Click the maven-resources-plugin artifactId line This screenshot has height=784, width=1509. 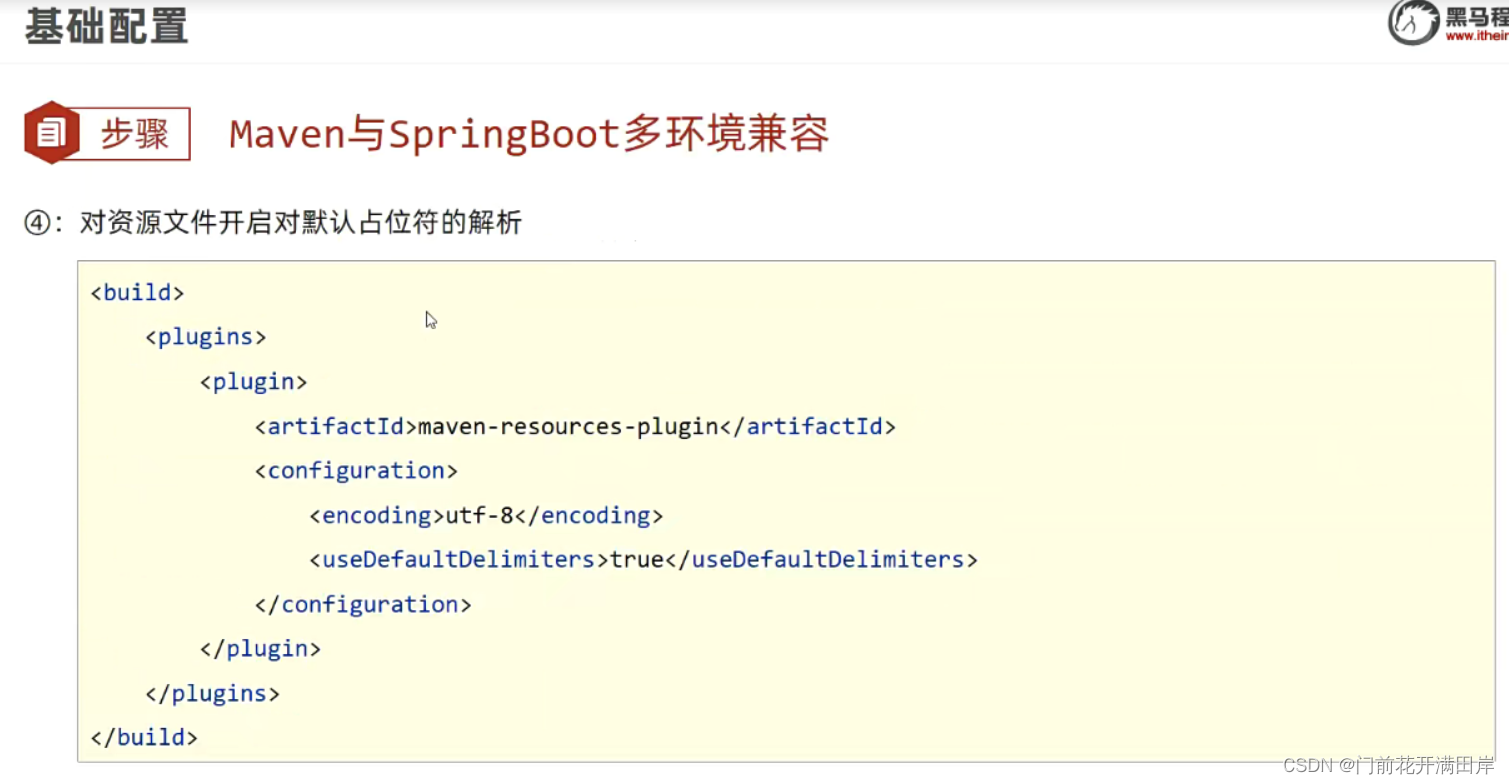pos(575,426)
